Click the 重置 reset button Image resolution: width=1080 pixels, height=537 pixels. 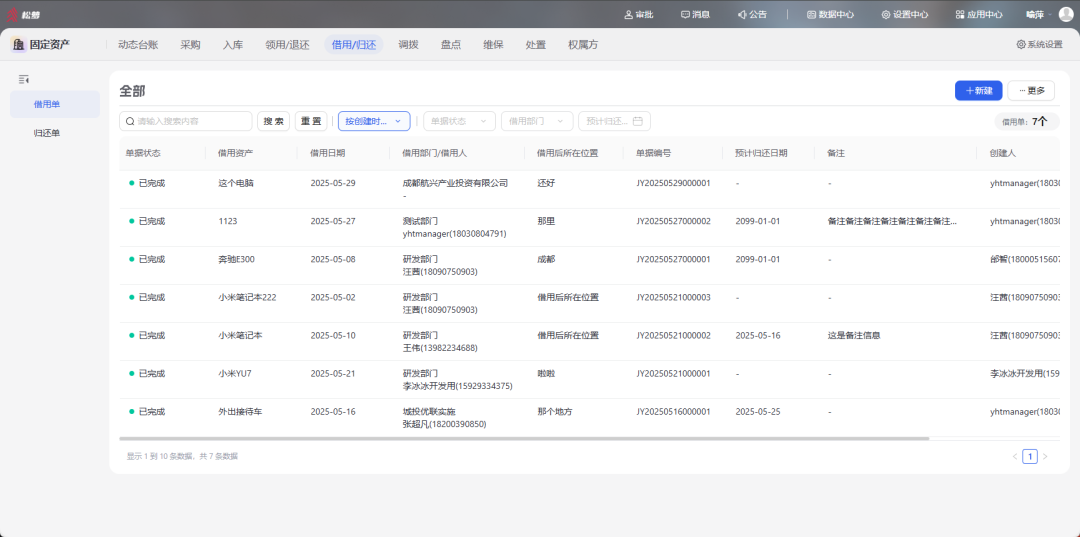click(x=311, y=121)
